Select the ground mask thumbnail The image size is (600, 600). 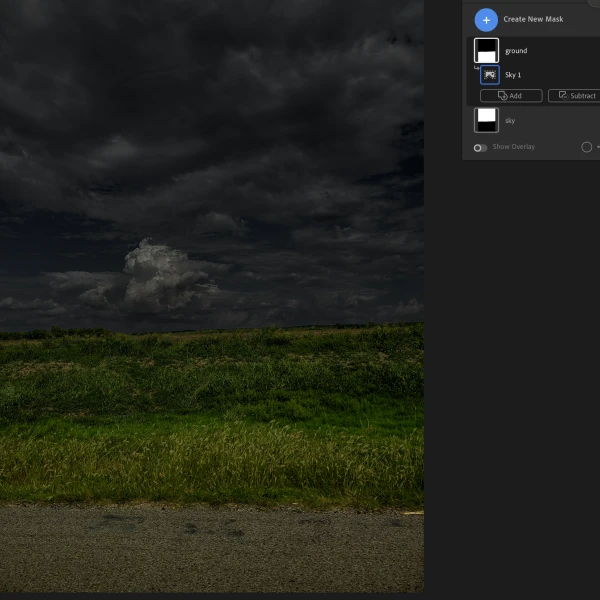click(486, 50)
